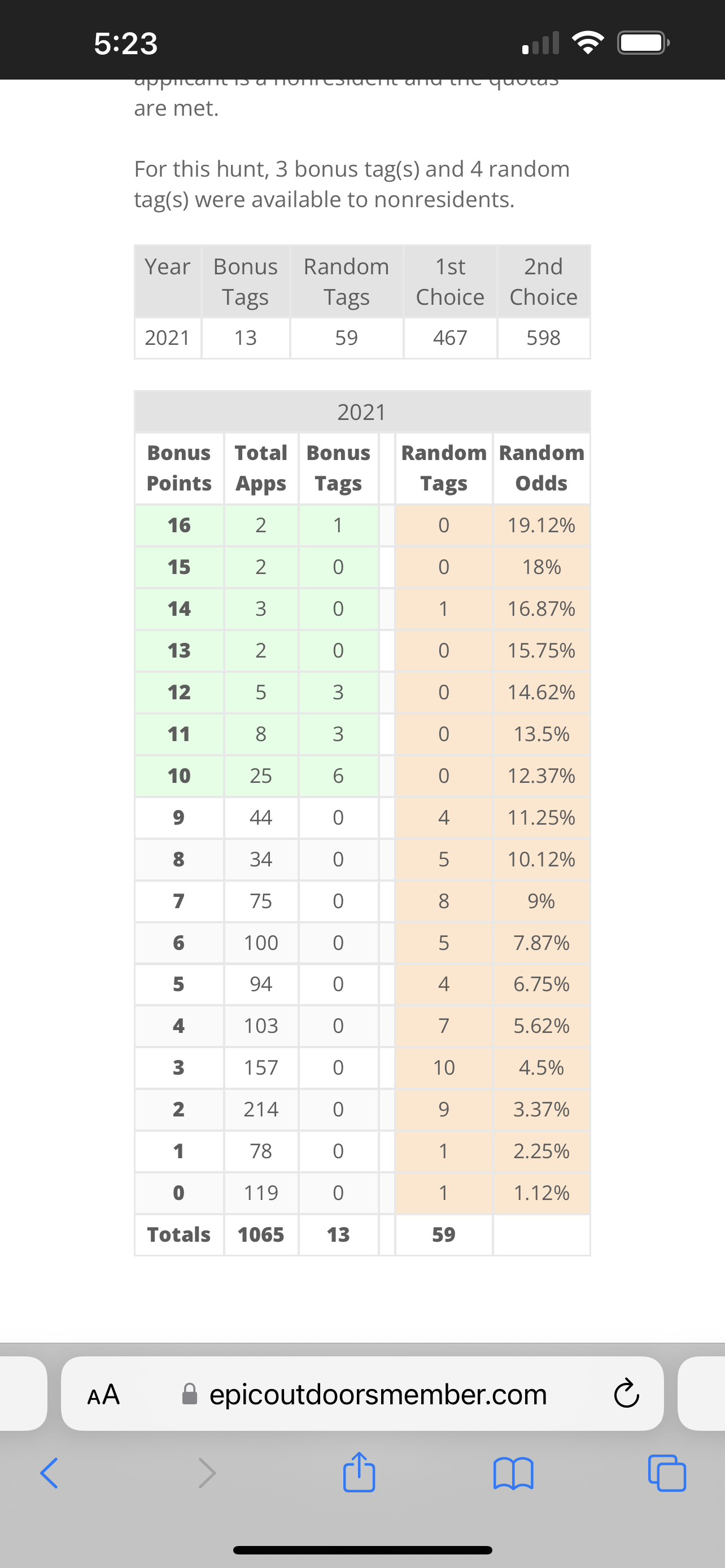725x1568 pixels.
Task: Tap the 5:23 status bar clock
Action: pos(126,43)
